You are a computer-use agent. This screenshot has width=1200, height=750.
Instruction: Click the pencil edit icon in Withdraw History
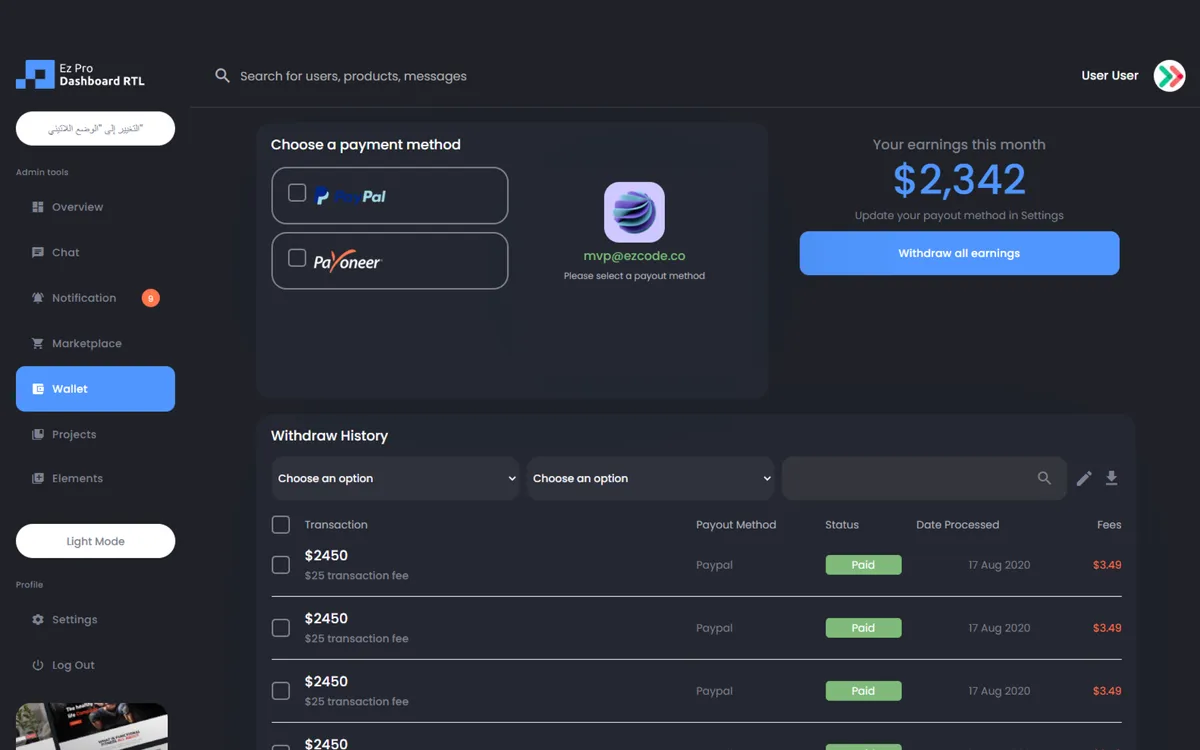point(1084,479)
